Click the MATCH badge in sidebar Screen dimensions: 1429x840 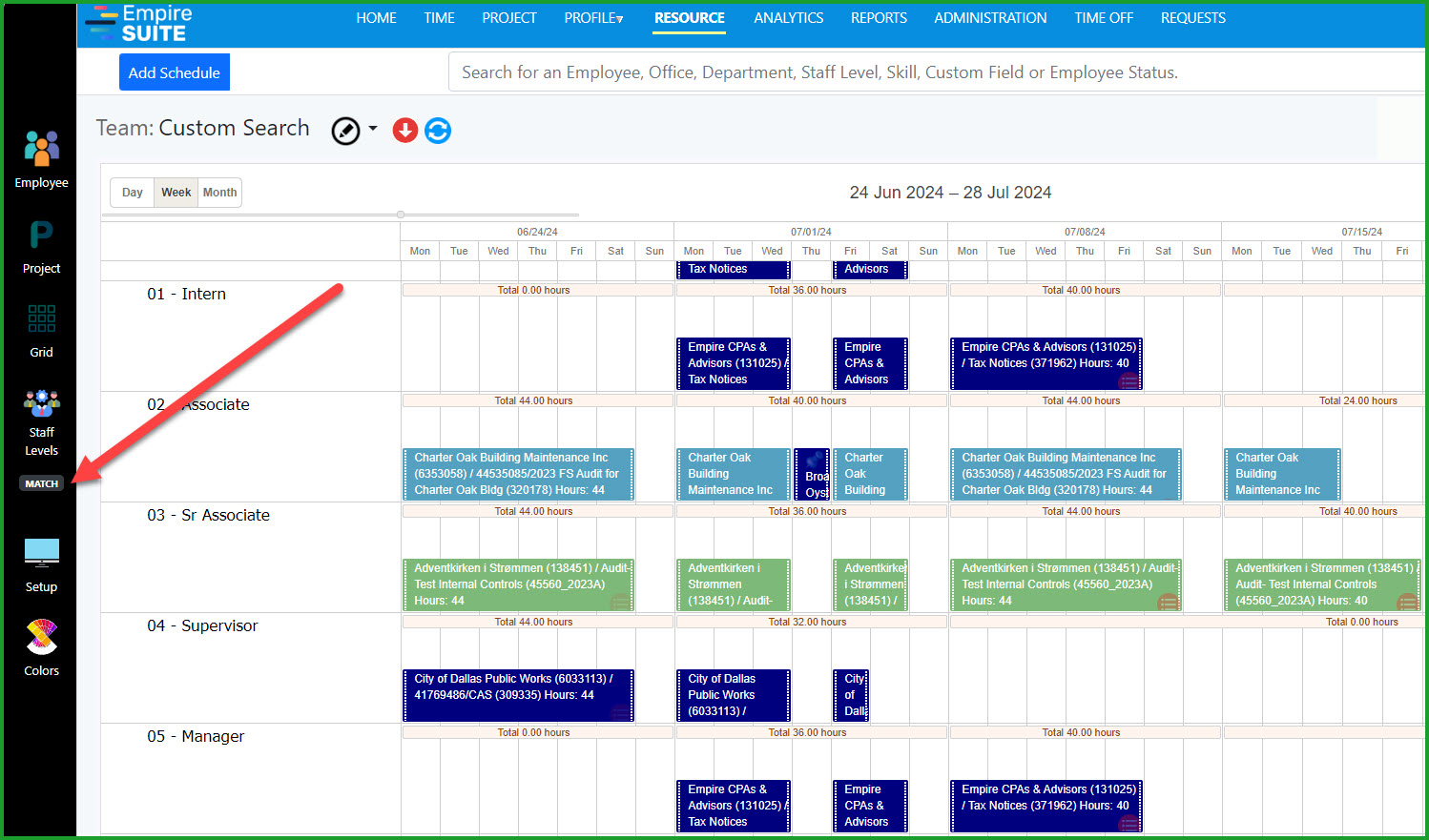(41, 483)
